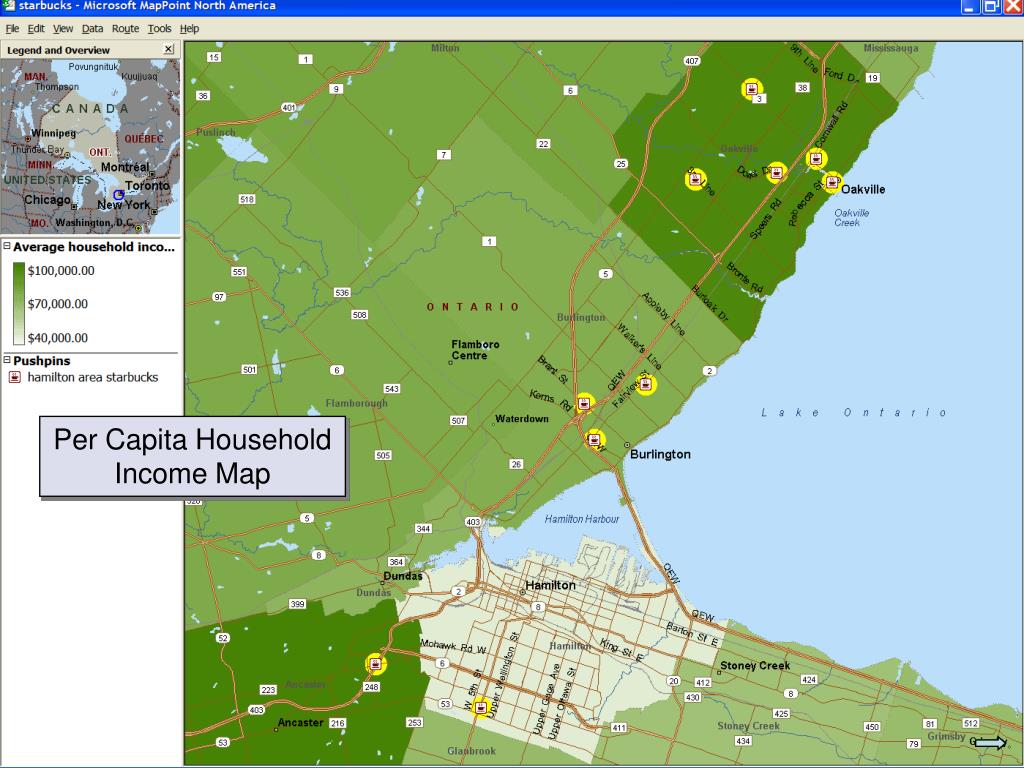Click the 'Pushpins' legend heading
This screenshot has height=768, width=1024.
click(x=42, y=360)
